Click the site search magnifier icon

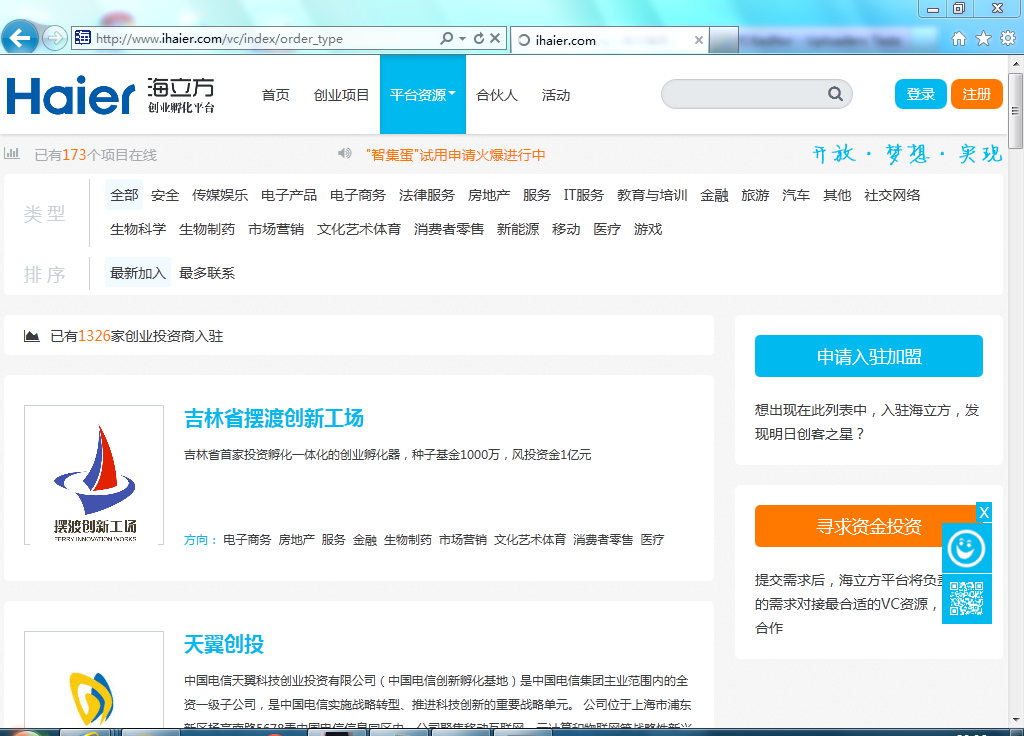click(x=835, y=94)
